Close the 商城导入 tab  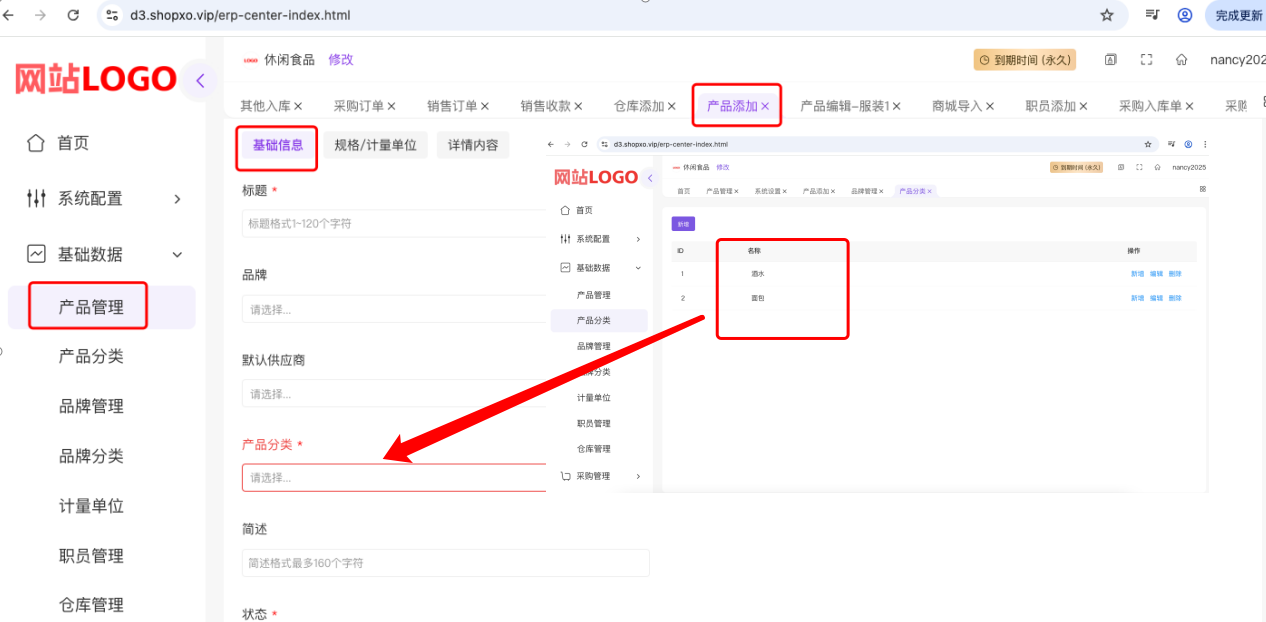click(x=990, y=106)
